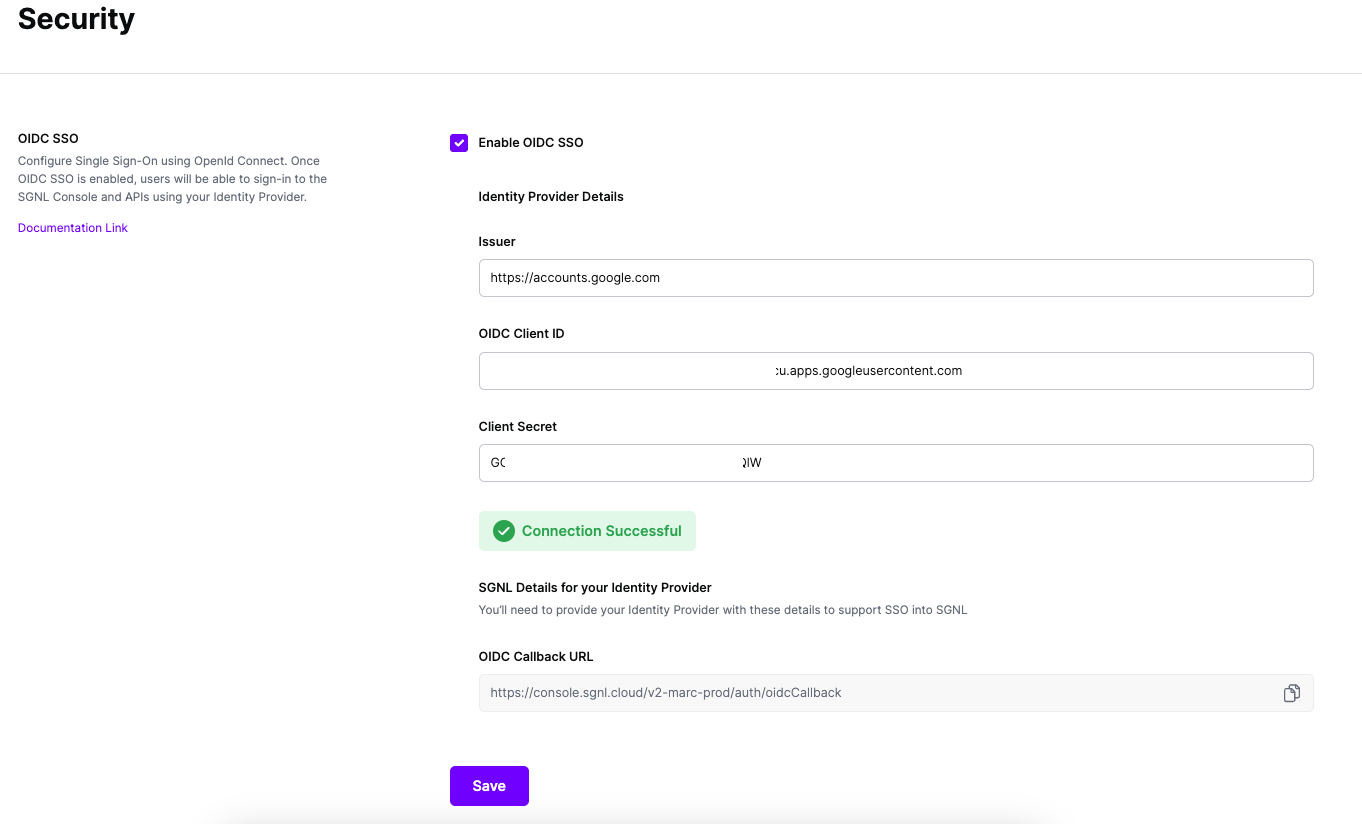This screenshot has width=1362, height=824.
Task: Click the Client Secret label
Action: click(518, 427)
